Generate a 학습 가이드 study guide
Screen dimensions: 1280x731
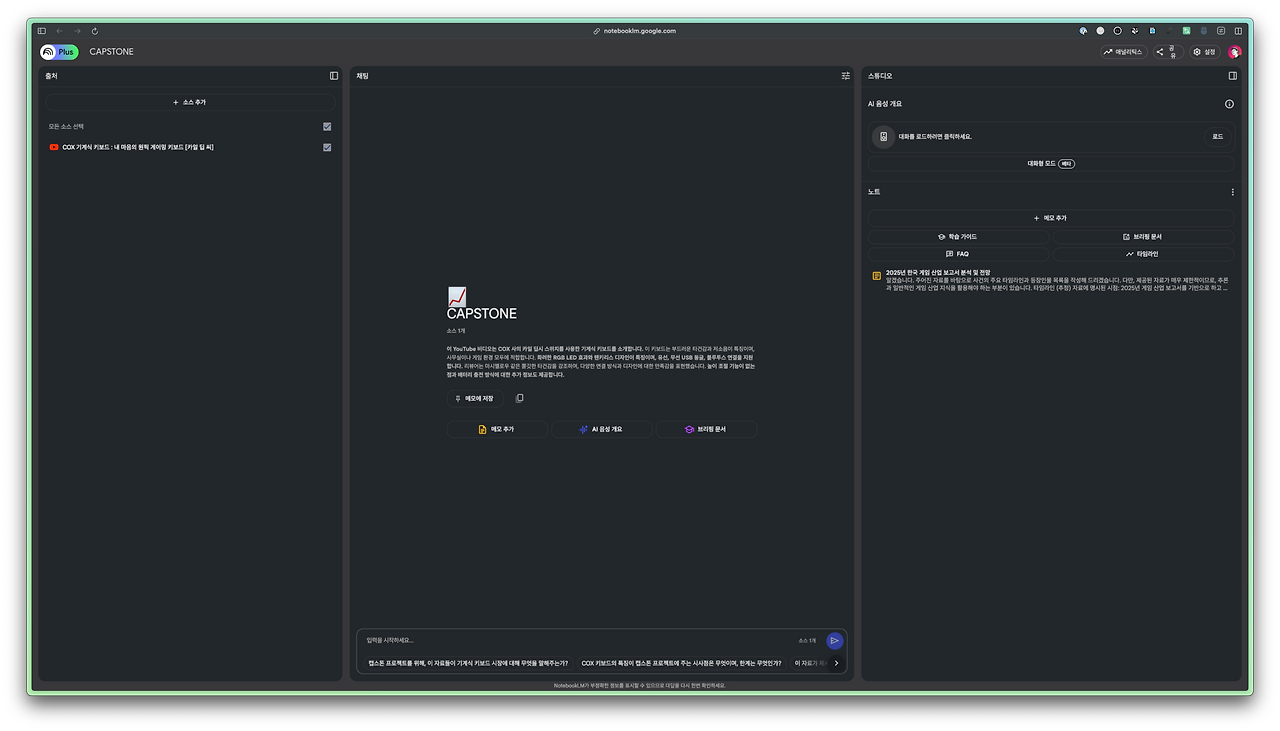(x=958, y=237)
